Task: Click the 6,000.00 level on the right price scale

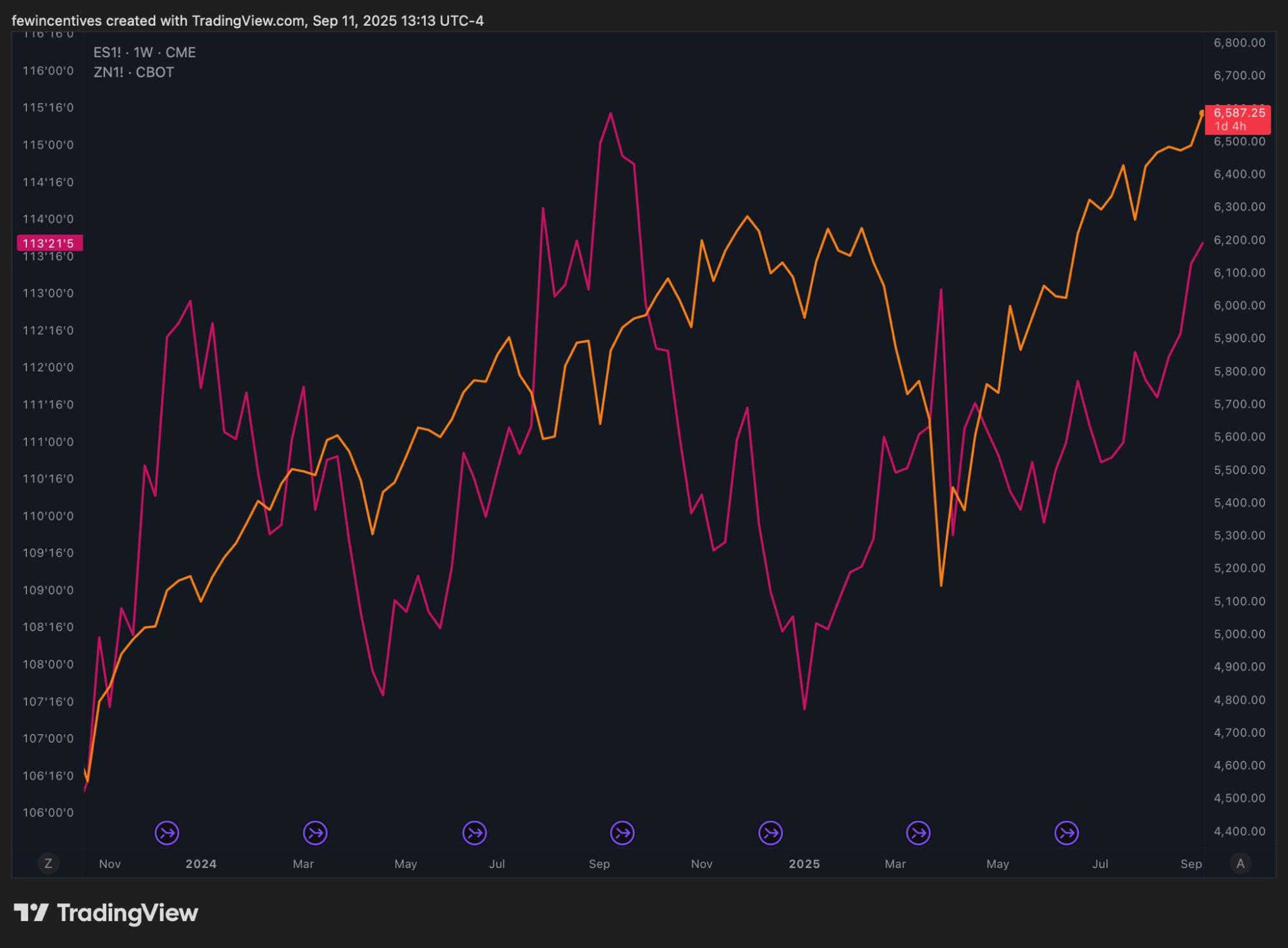Action: 1239,305
